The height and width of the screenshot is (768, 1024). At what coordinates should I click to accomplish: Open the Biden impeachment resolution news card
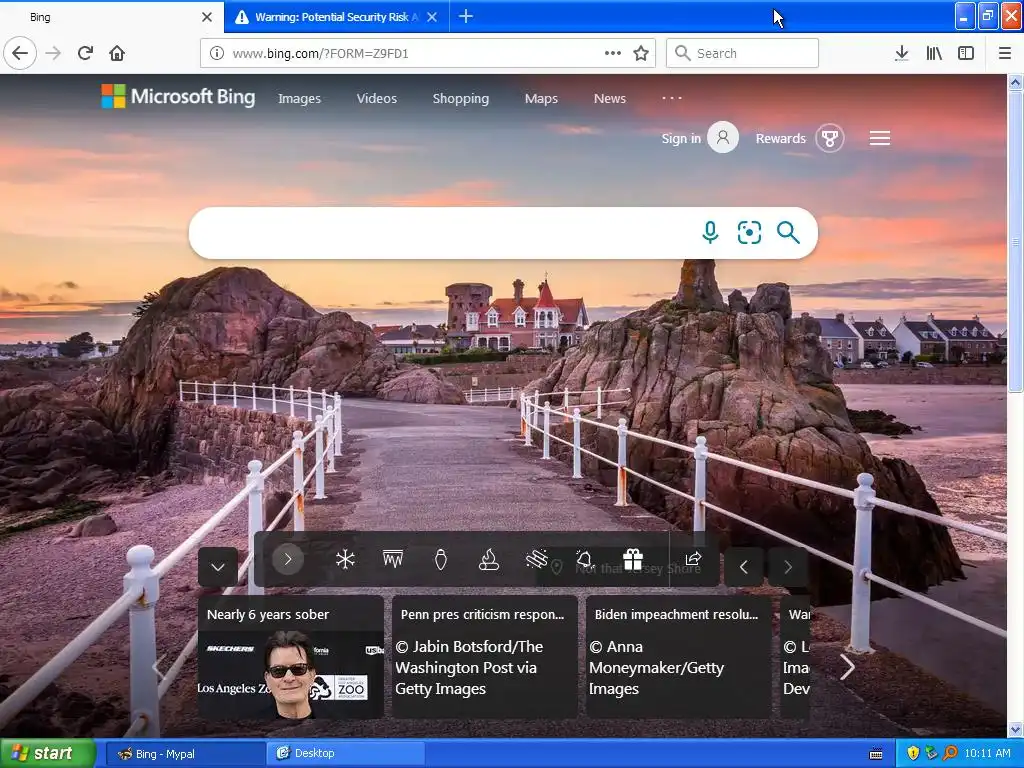[679, 656]
